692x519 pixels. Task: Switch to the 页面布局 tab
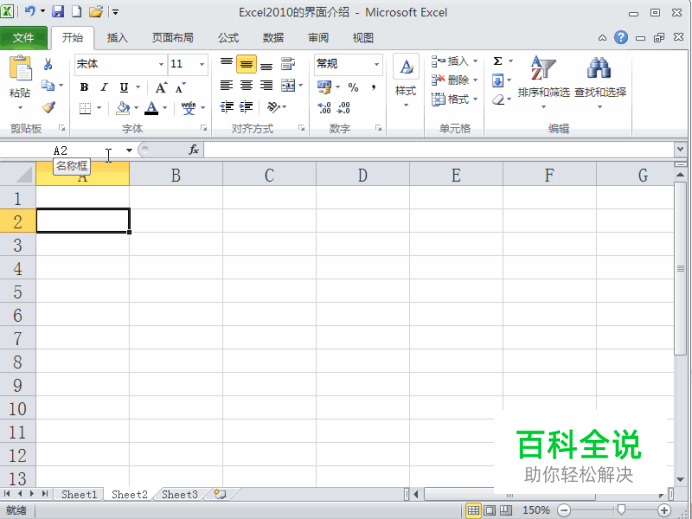pyautogui.click(x=173, y=38)
